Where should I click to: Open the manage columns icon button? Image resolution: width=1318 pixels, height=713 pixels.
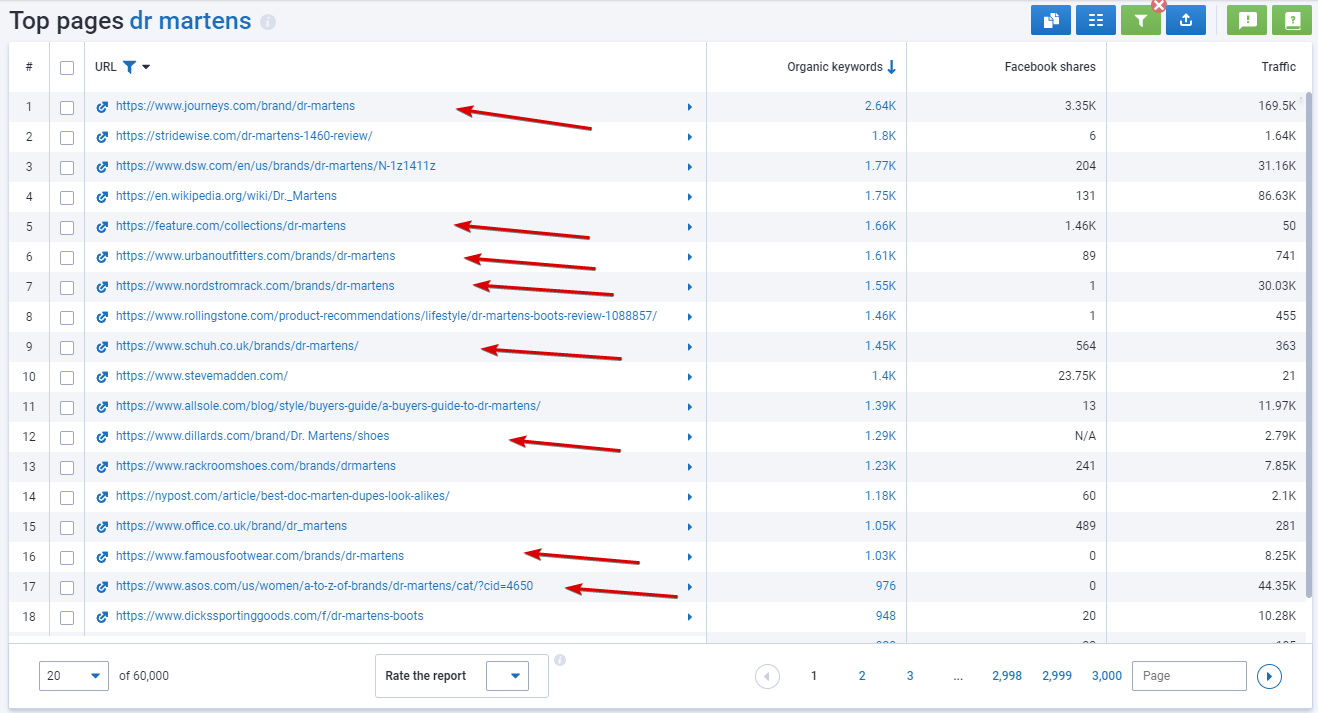point(1096,20)
